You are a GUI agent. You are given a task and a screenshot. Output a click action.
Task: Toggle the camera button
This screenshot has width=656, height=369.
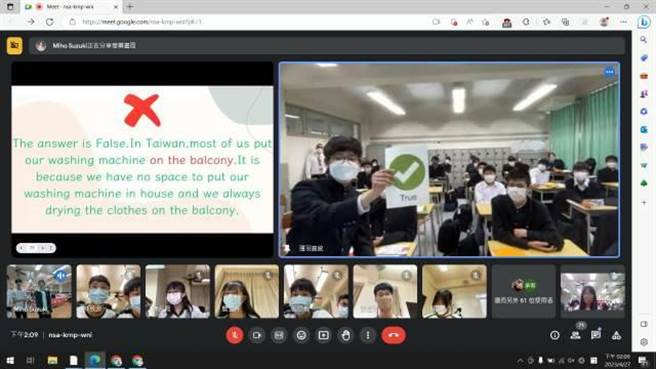pyautogui.click(x=257, y=335)
